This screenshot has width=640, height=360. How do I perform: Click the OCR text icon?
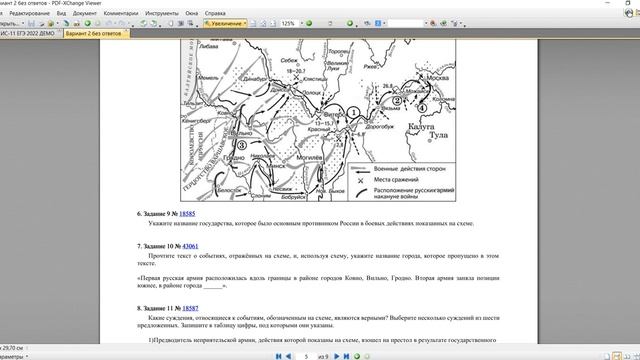[x=76, y=24]
